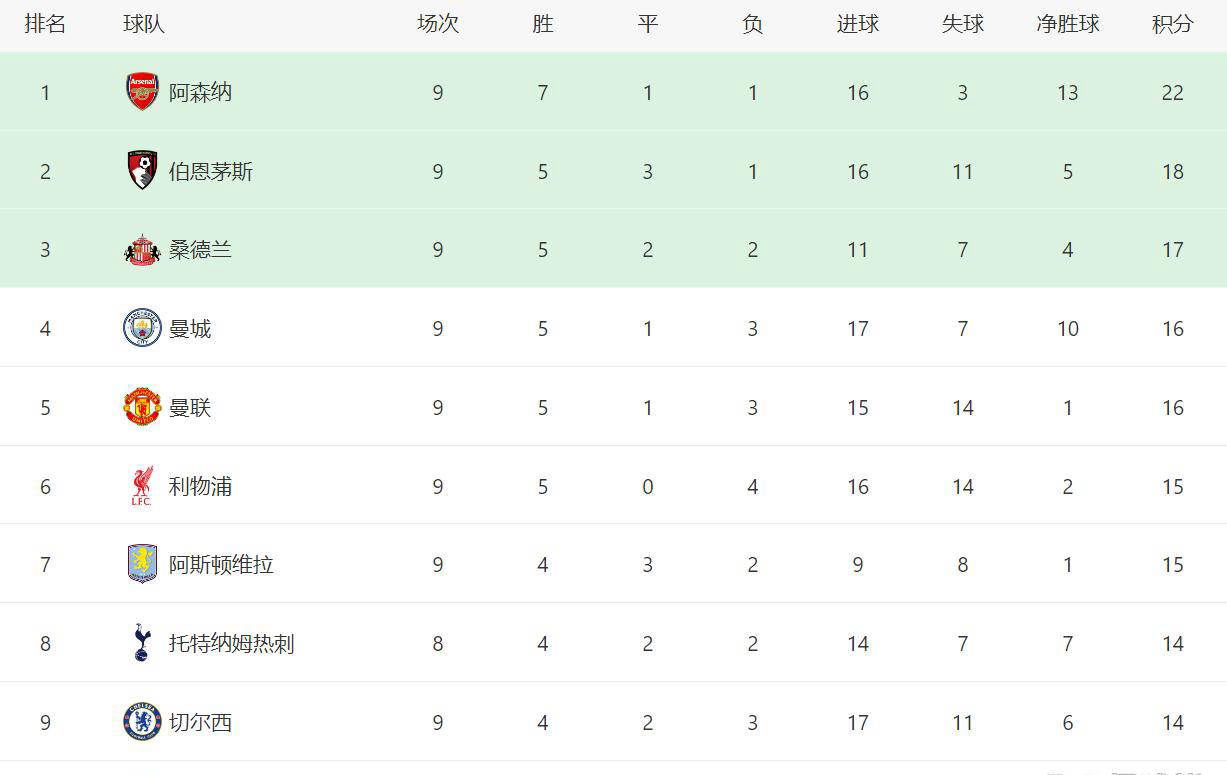
Task: Open the 伯恩茅斯 team link
Action: pos(210,172)
